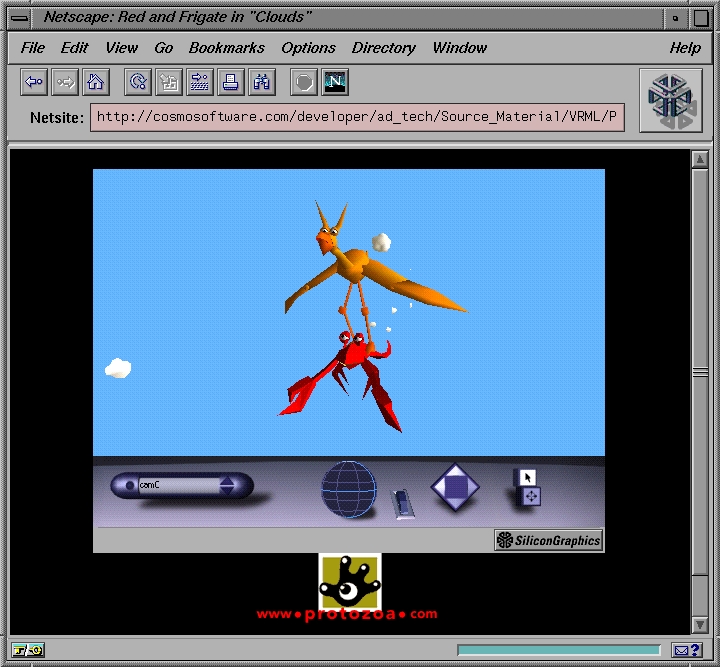Screen dimensions: 720x667
Task: Follow the www.protozoa.com link
Action: (x=347, y=614)
